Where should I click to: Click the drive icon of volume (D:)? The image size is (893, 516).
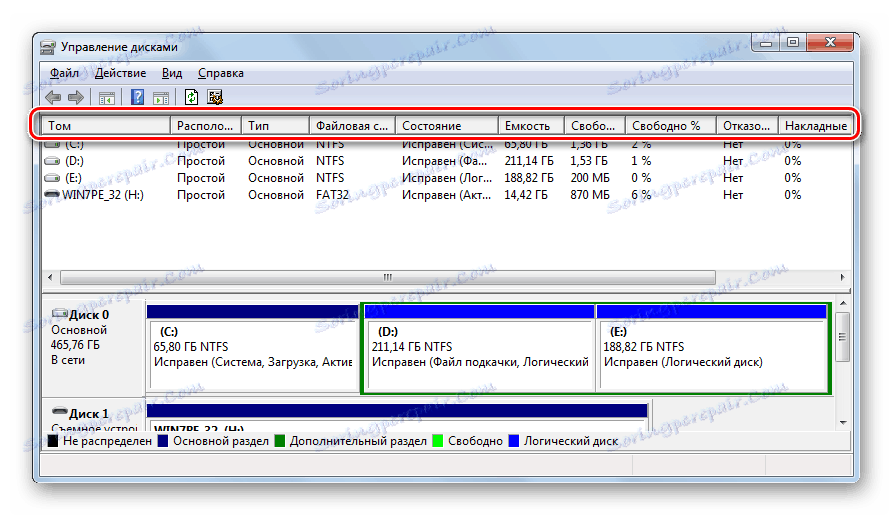pos(52,161)
